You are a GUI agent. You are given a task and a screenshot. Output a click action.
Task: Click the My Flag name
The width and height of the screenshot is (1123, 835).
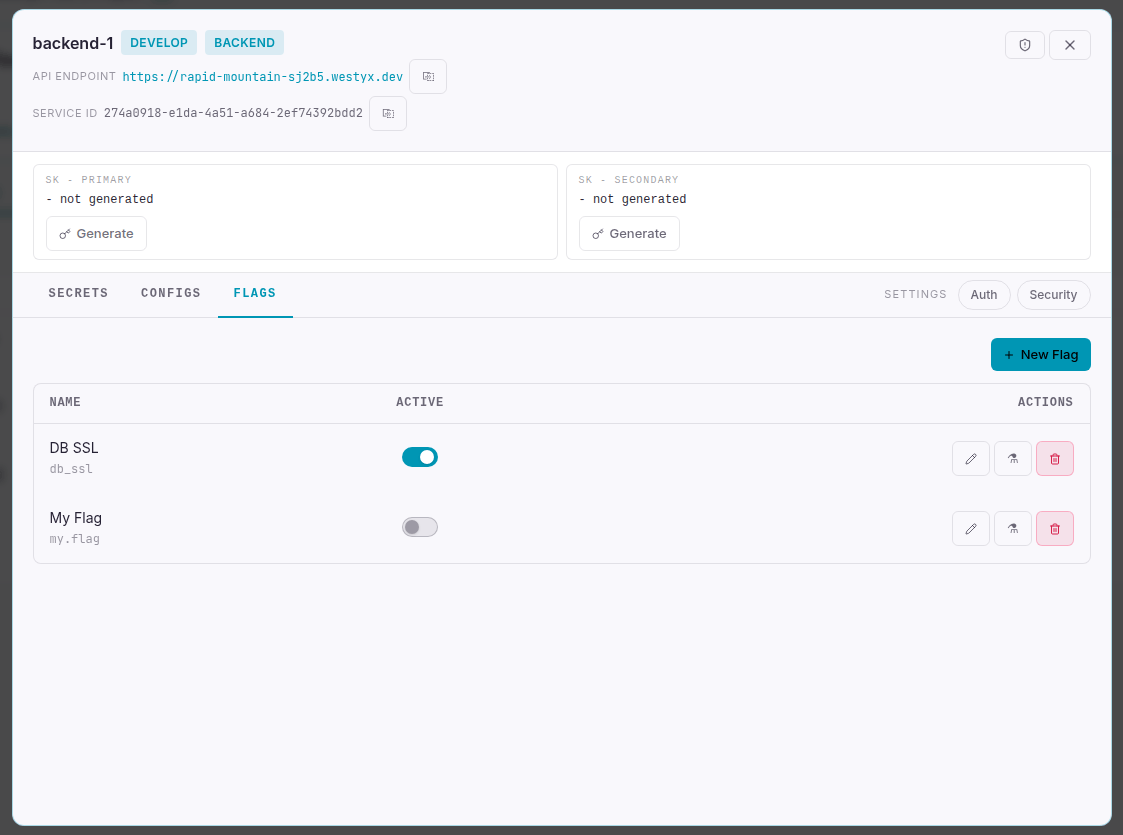pyautogui.click(x=75, y=518)
